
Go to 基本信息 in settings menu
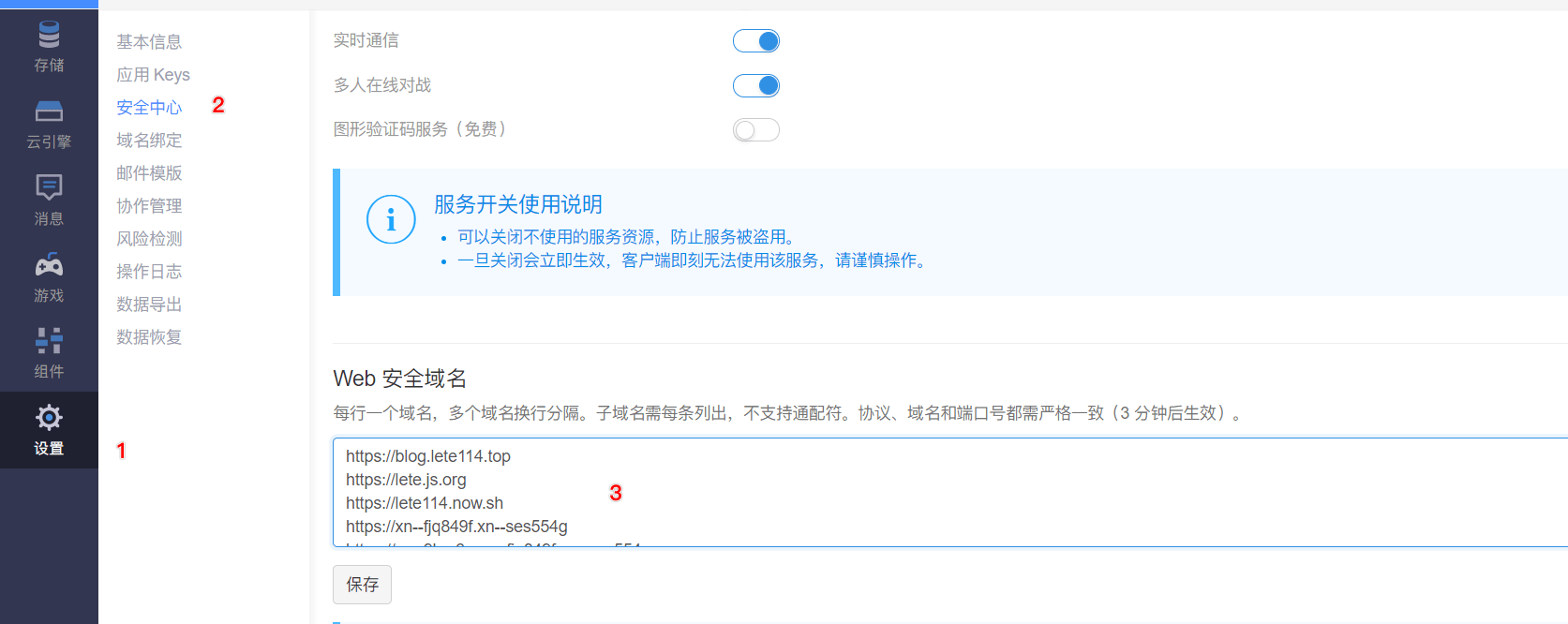pyautogui.click(x=149, y=42)
